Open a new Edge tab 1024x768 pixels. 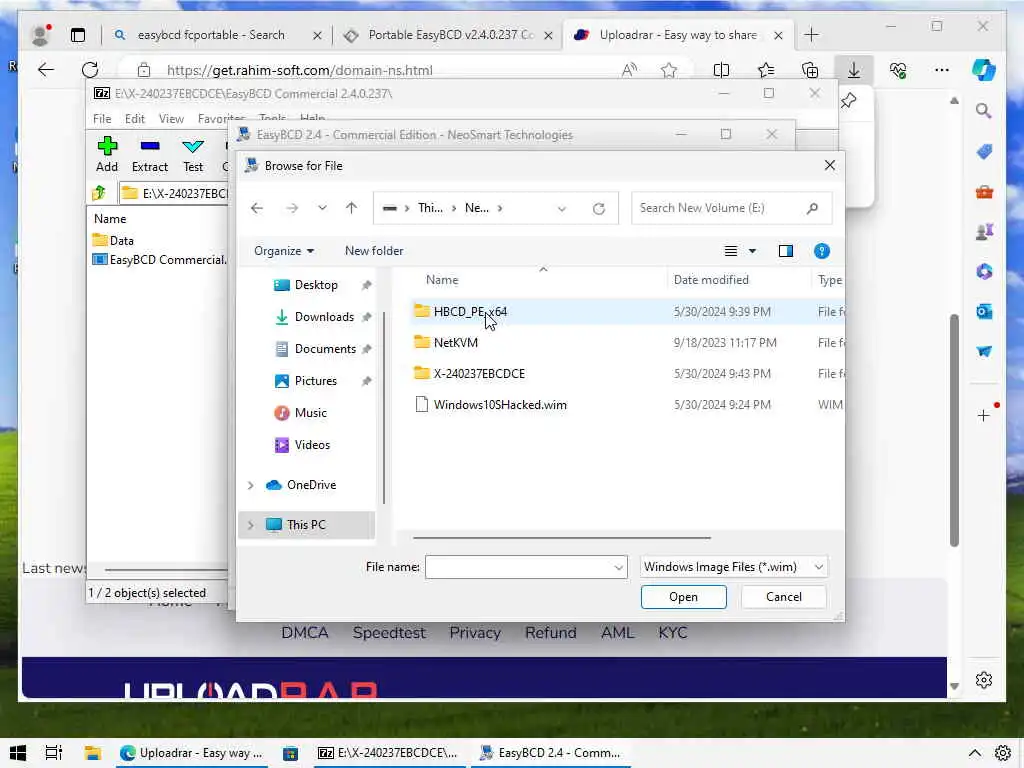tap(811, 35)
